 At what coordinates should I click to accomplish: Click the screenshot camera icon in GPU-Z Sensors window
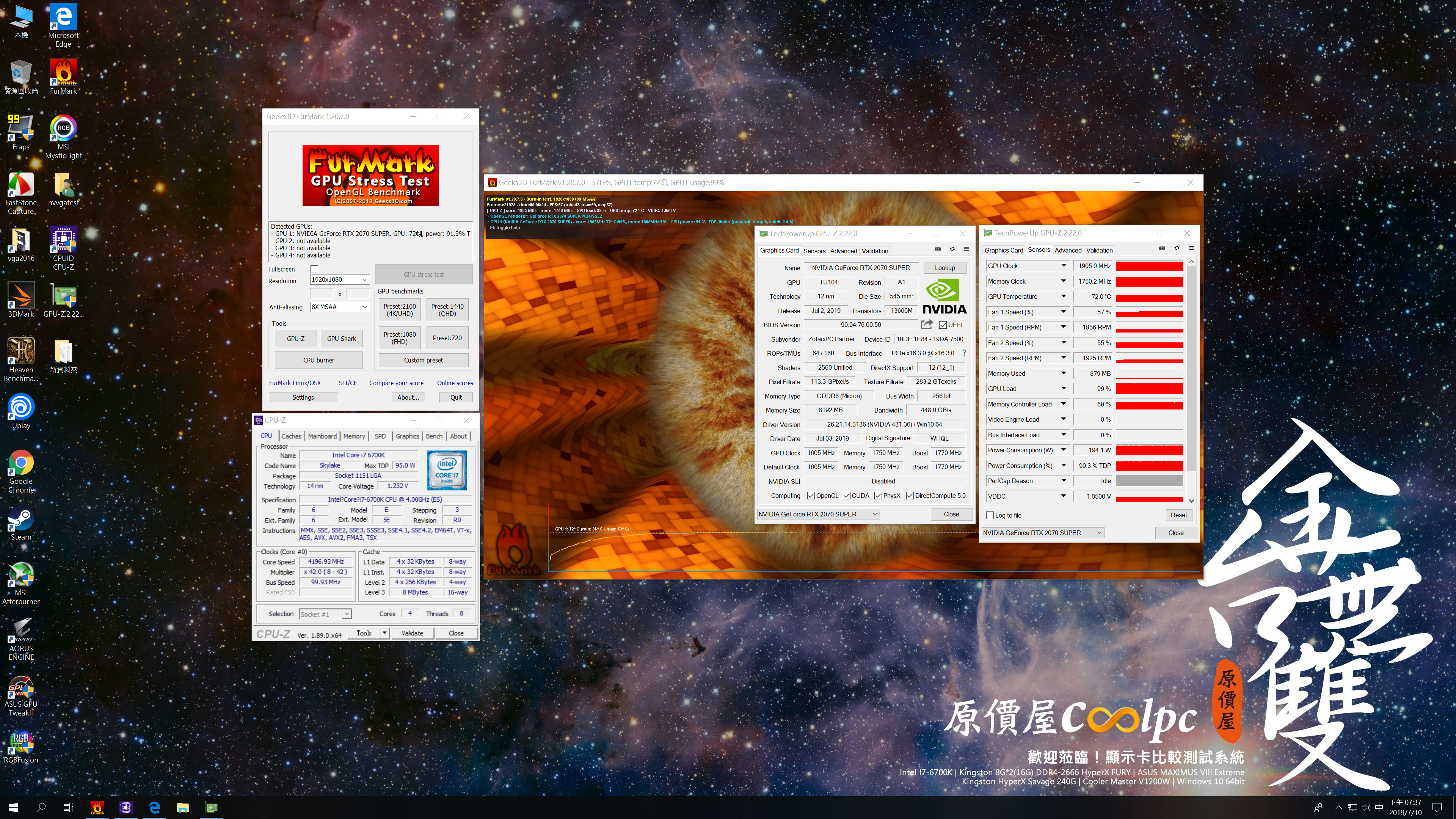pos(1162,248)
